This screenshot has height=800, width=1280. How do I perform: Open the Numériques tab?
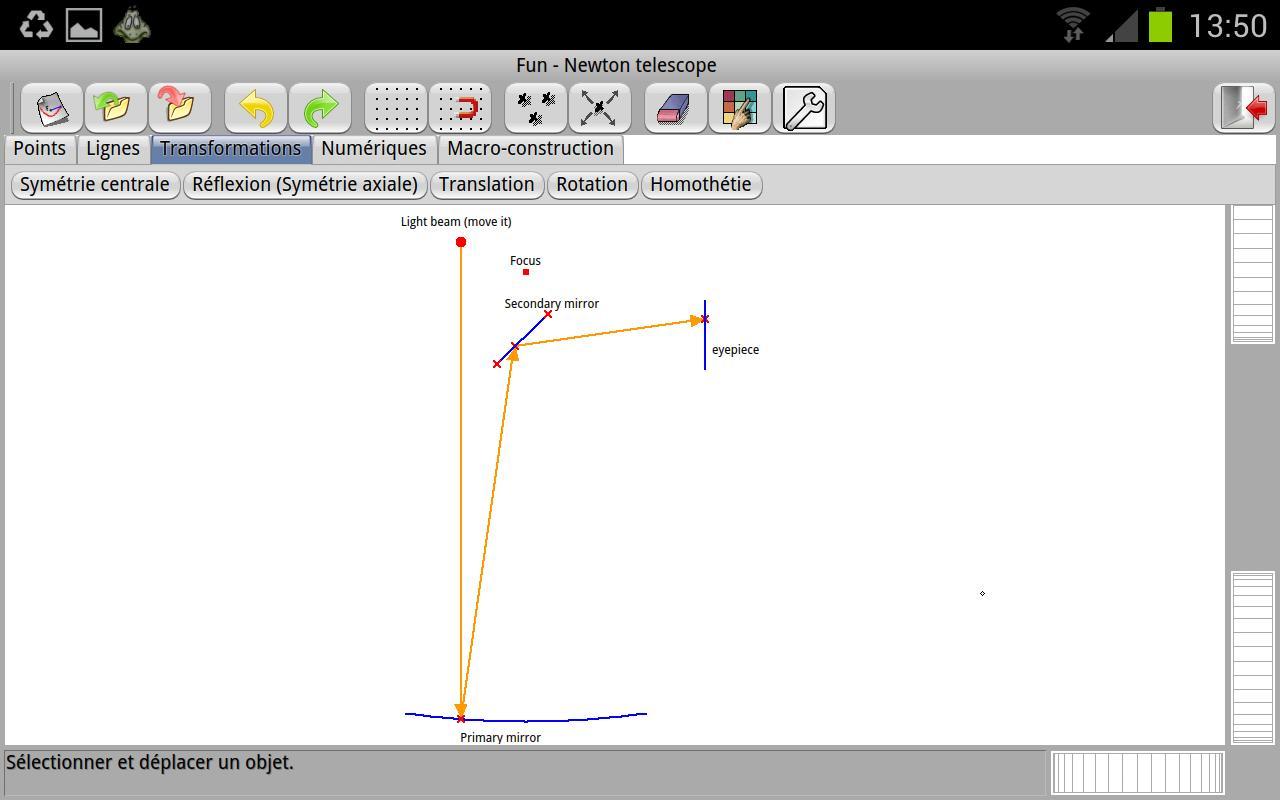tap(374, 149)
